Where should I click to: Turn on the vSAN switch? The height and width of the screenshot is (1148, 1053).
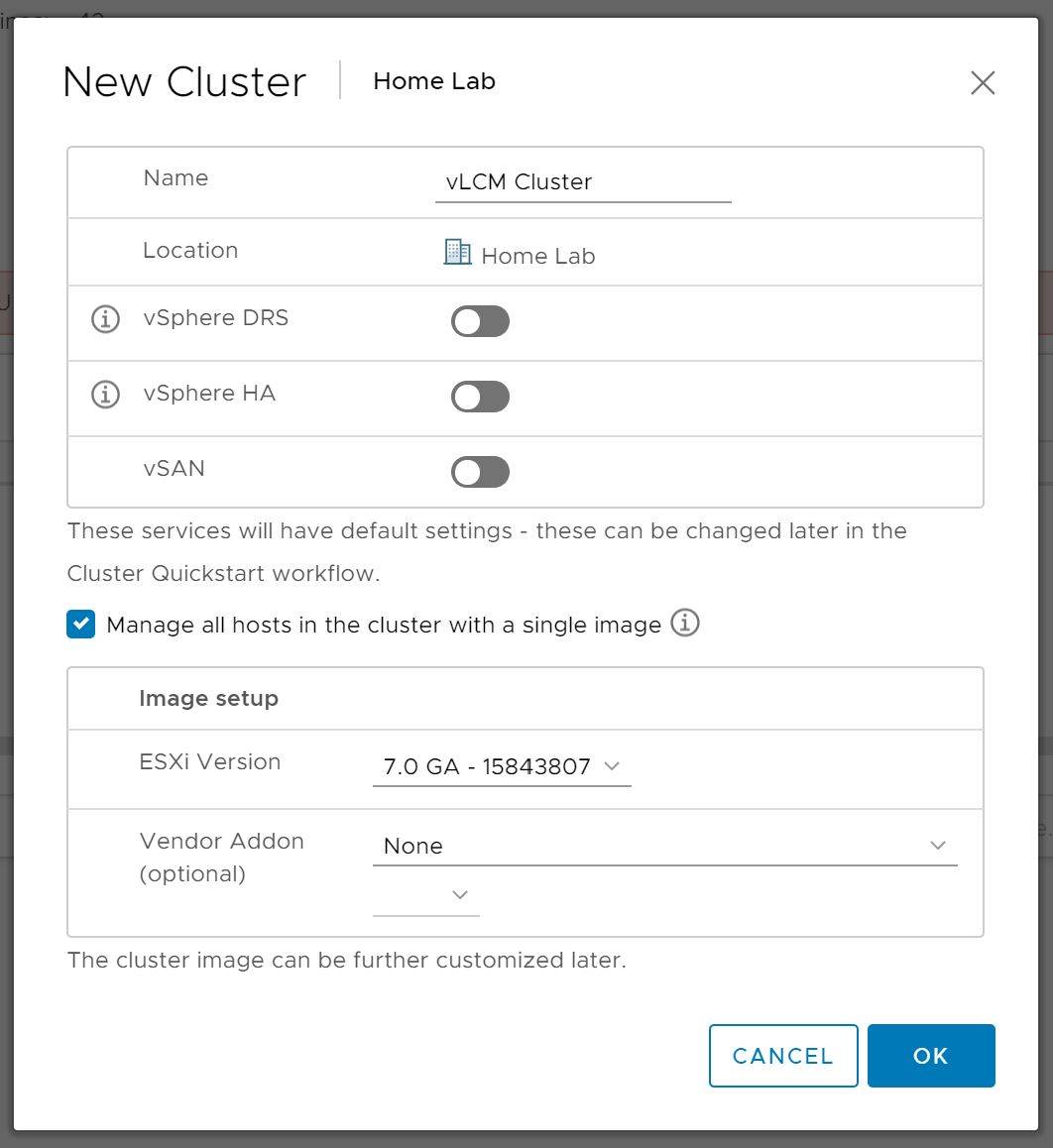pos(480,472)
